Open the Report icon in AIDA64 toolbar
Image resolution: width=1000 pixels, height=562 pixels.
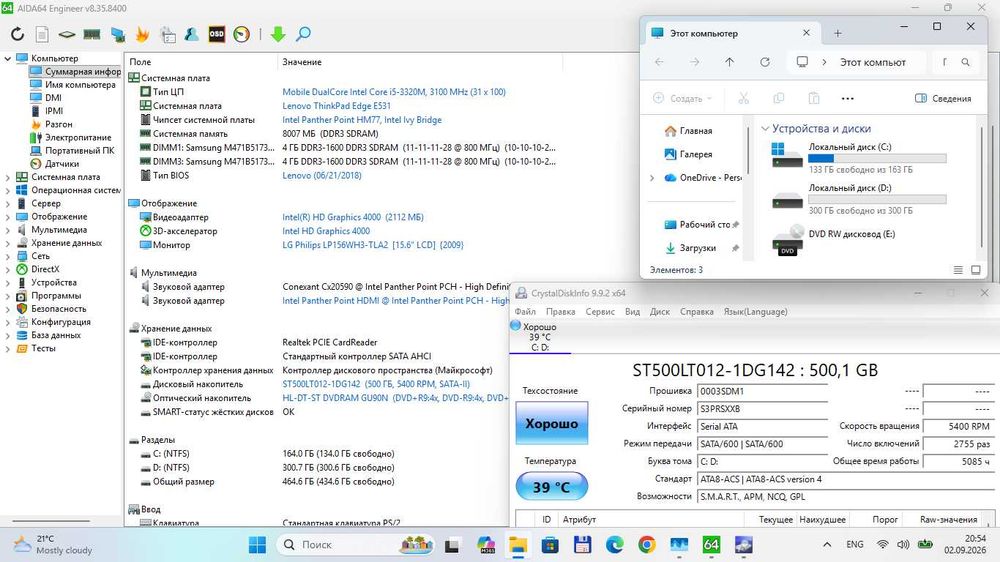tap(42, 34)
